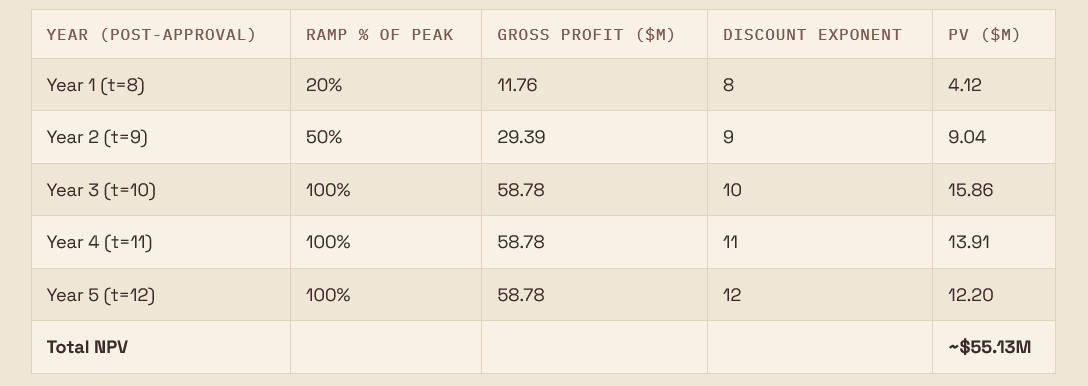1088x386 pixels.
Task: Click the Year (Post-Approval) column header
Action: (x=151, y=35)
